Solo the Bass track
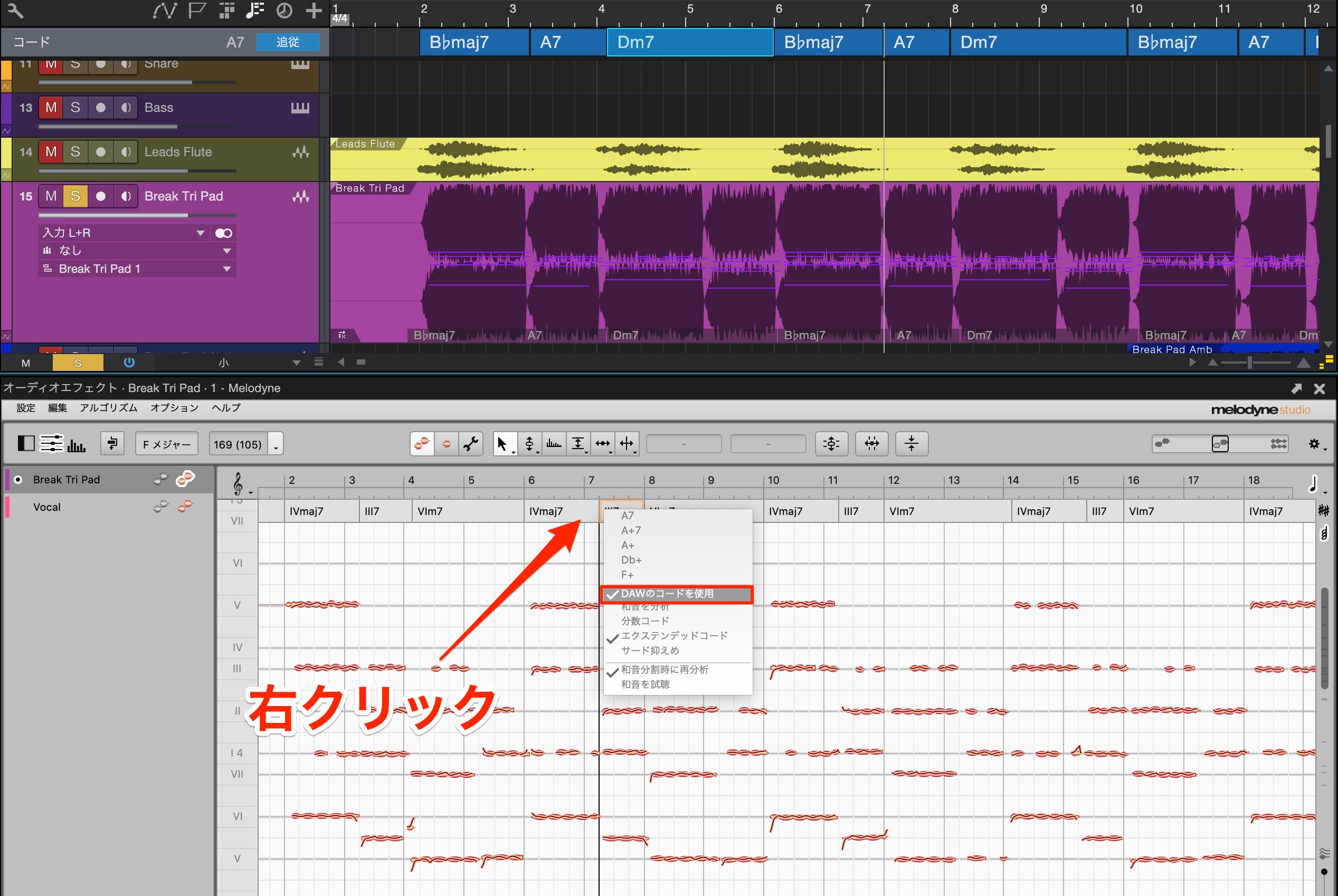Viewport: 1338px width, 896px height. tap(75, 108)
